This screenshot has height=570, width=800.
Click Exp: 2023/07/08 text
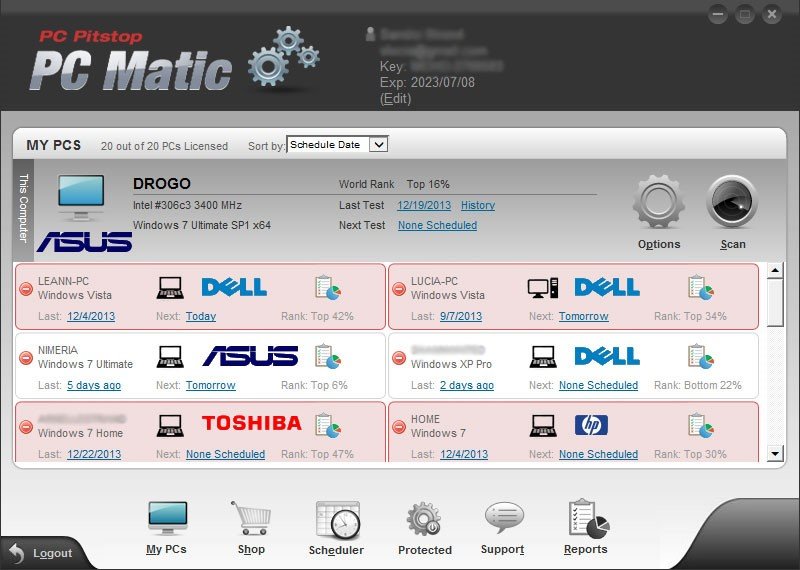(427, 82)
